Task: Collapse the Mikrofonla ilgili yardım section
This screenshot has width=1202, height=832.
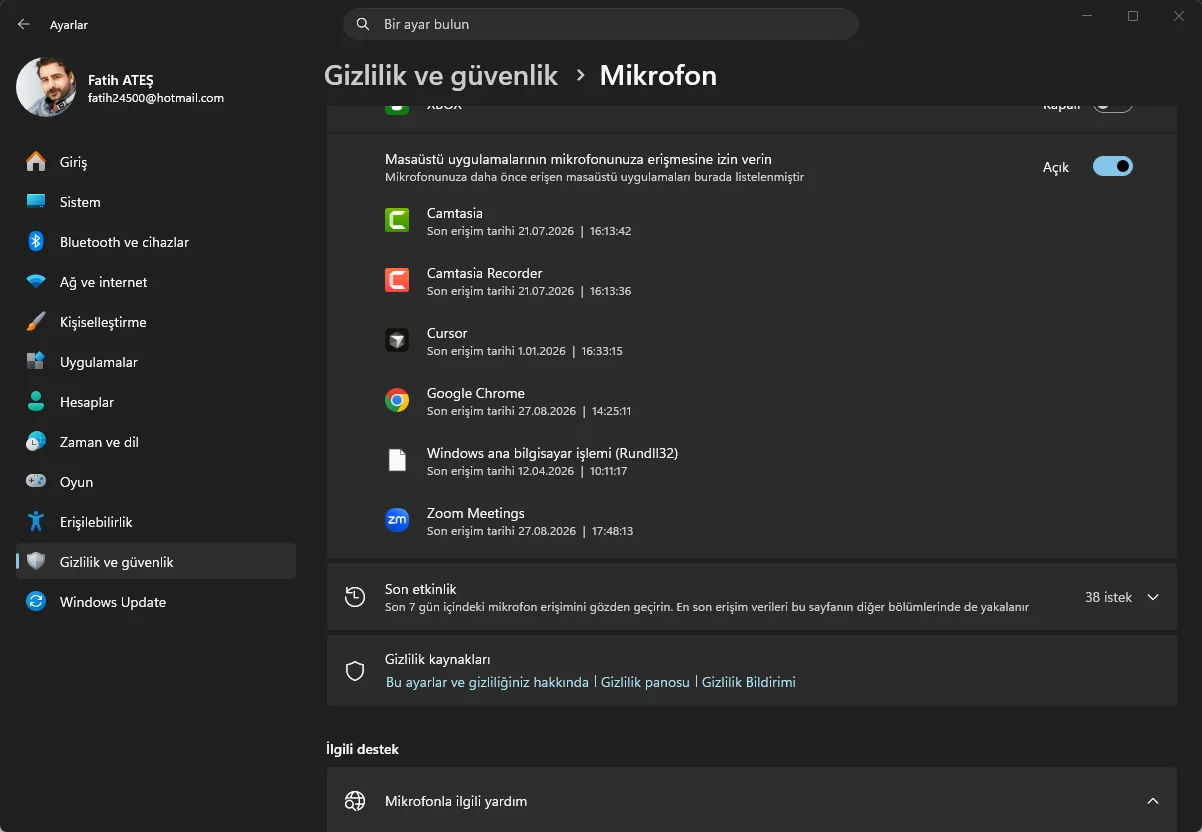Action: click(x=1153, y=801)
